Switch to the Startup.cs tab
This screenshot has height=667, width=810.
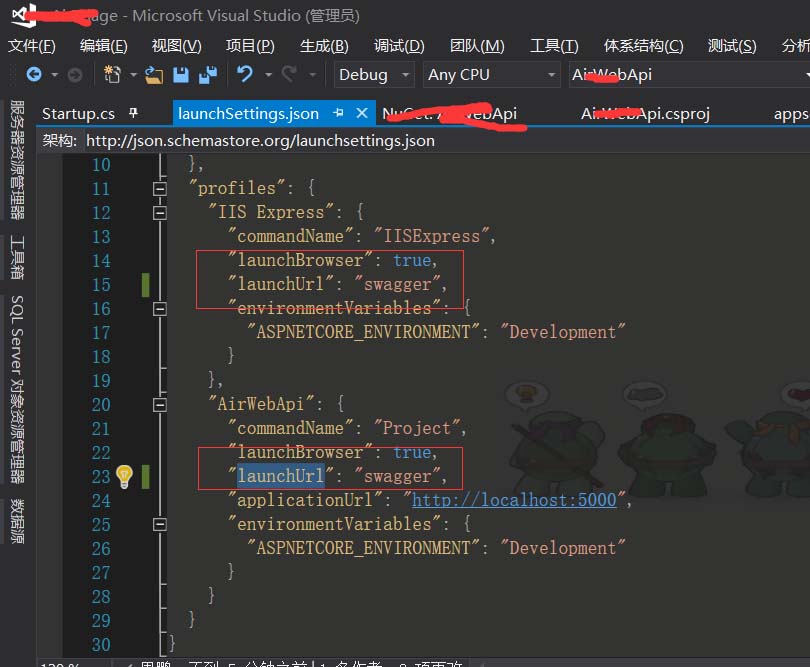[x=79, y=113]
